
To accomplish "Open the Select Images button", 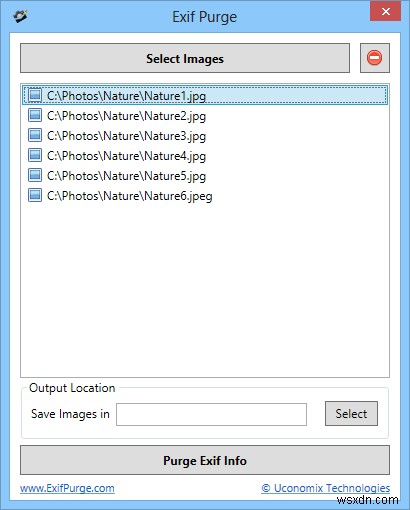I will coord(185,58).
